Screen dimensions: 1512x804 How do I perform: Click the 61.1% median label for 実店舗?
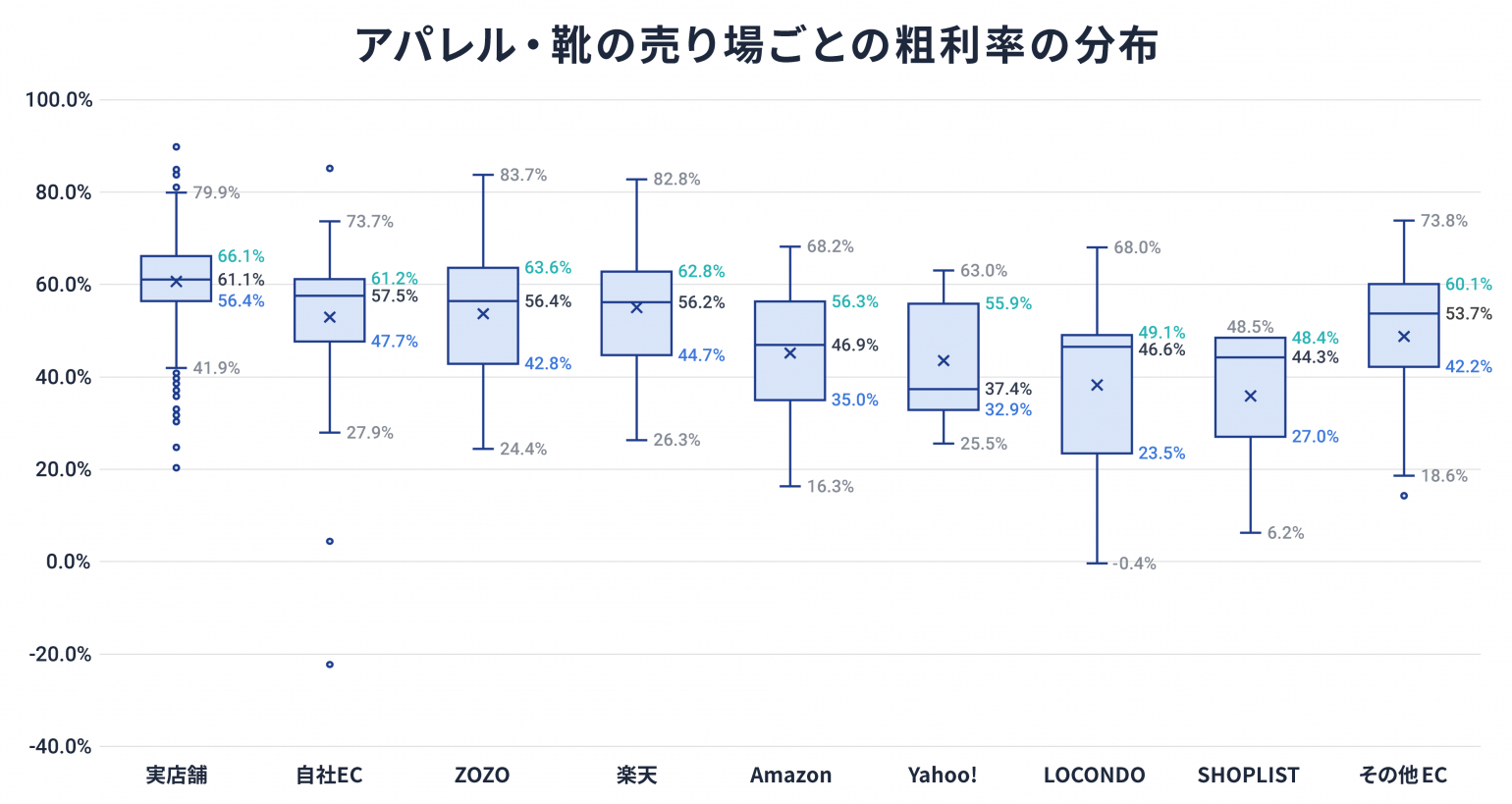[241, 280]
